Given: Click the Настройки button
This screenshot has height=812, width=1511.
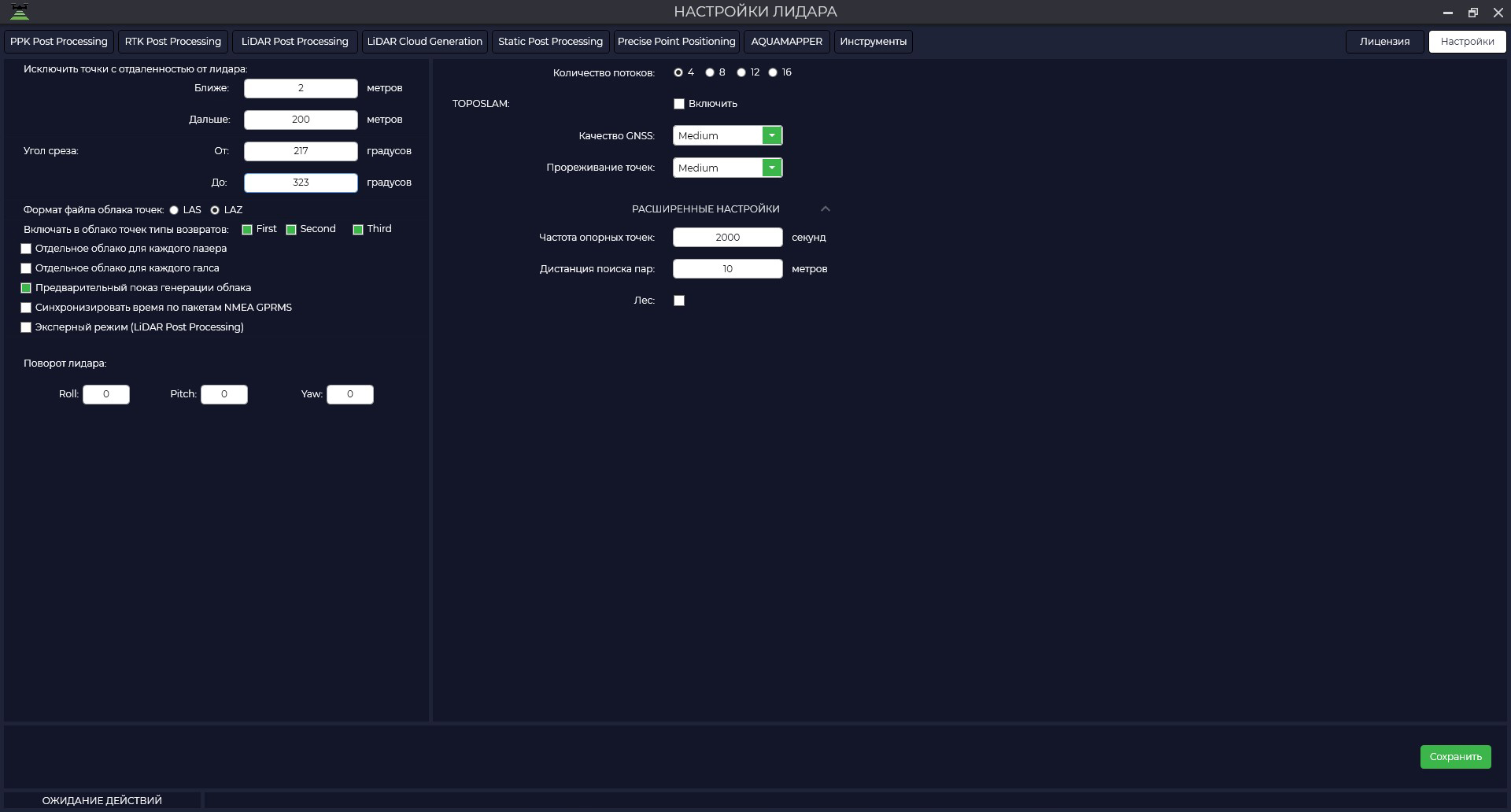Looking at the screenshot, I should (x=1468, y=42).
